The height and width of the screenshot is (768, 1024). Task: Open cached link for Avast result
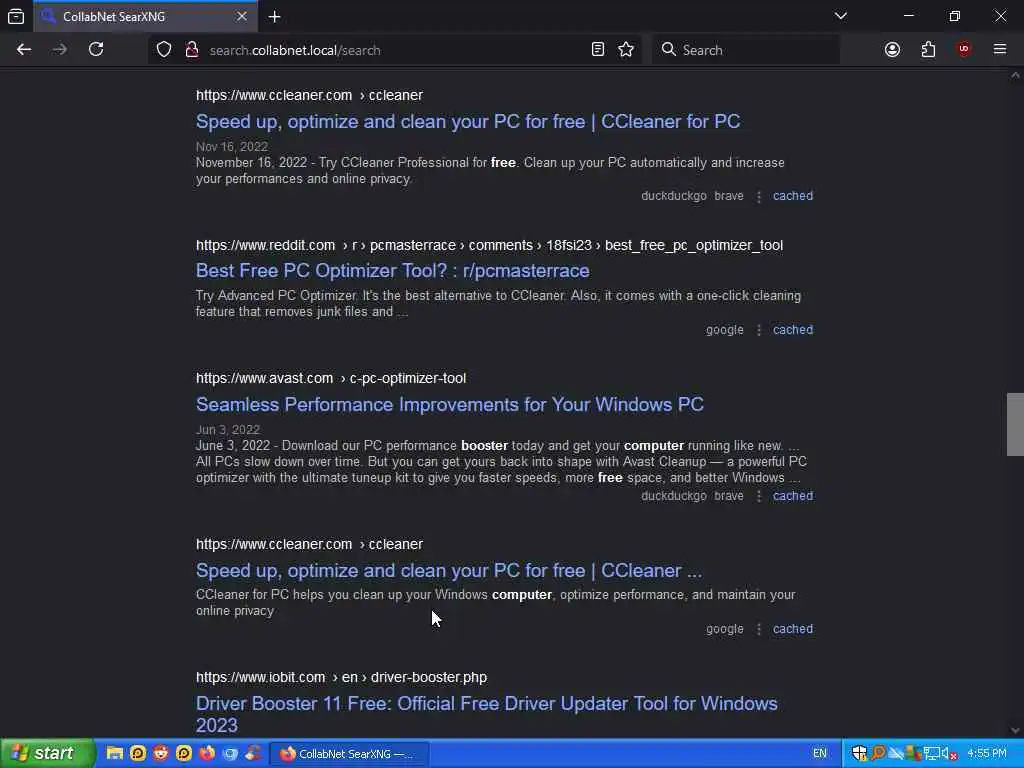click(793, 496)
